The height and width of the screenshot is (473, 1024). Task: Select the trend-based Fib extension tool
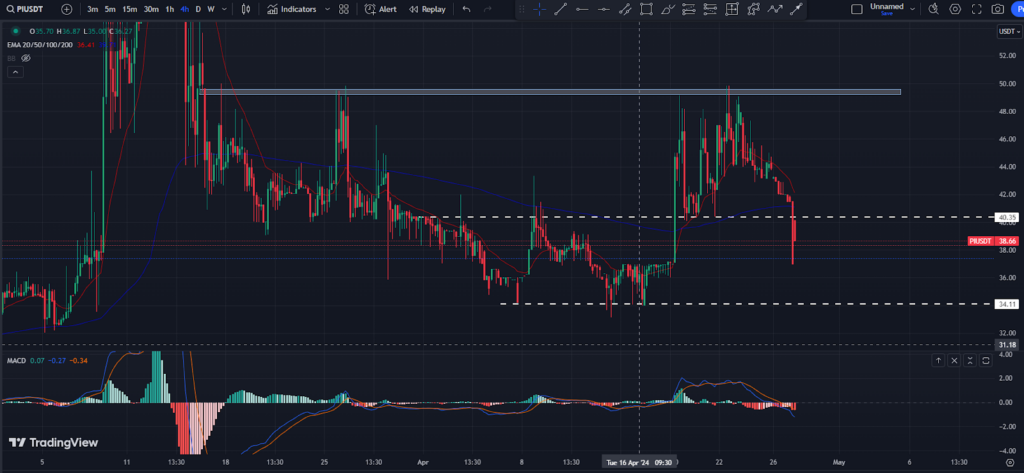pos(710,9)
